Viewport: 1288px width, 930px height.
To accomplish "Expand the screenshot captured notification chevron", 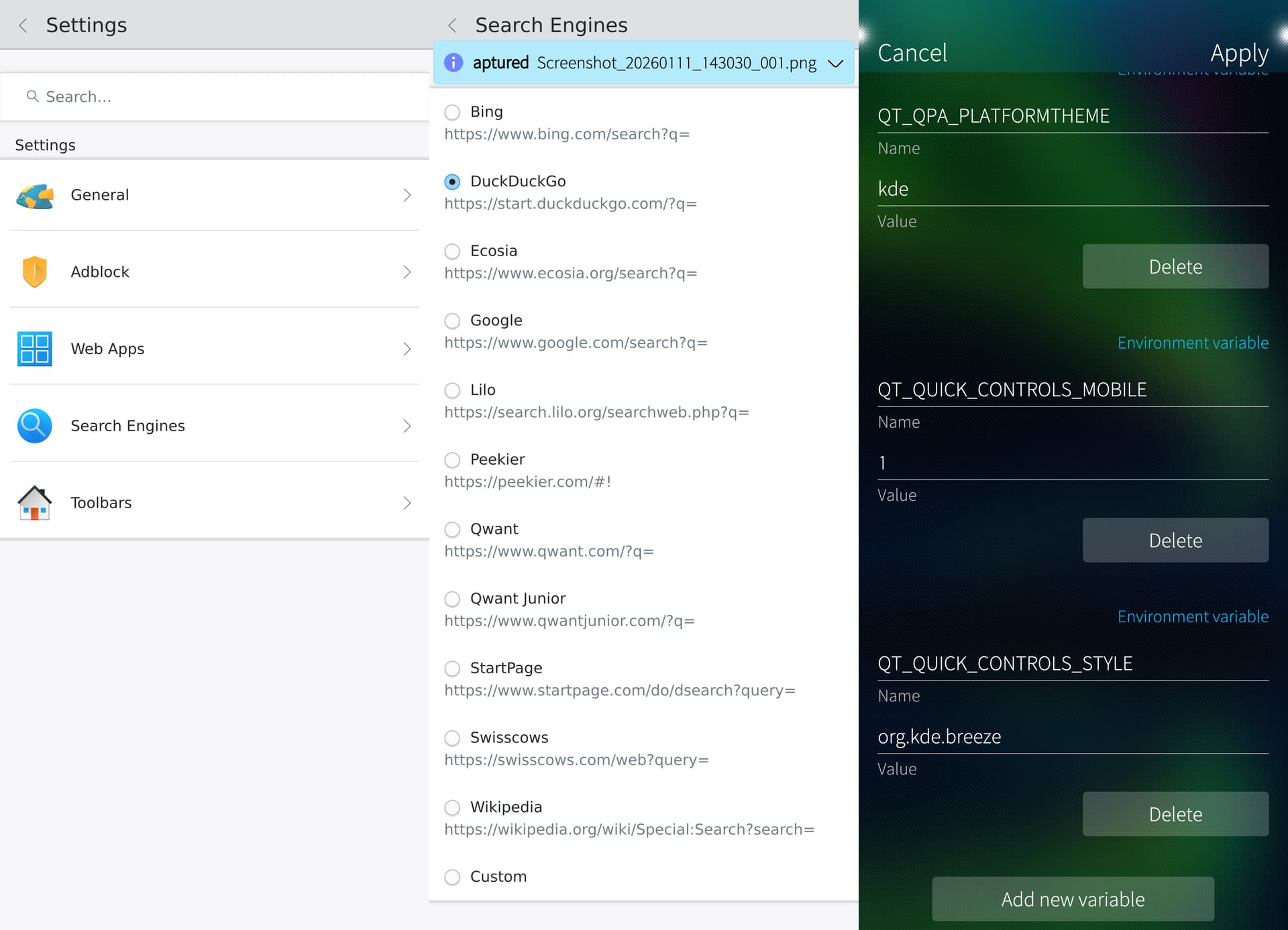I will coord(835,63).
